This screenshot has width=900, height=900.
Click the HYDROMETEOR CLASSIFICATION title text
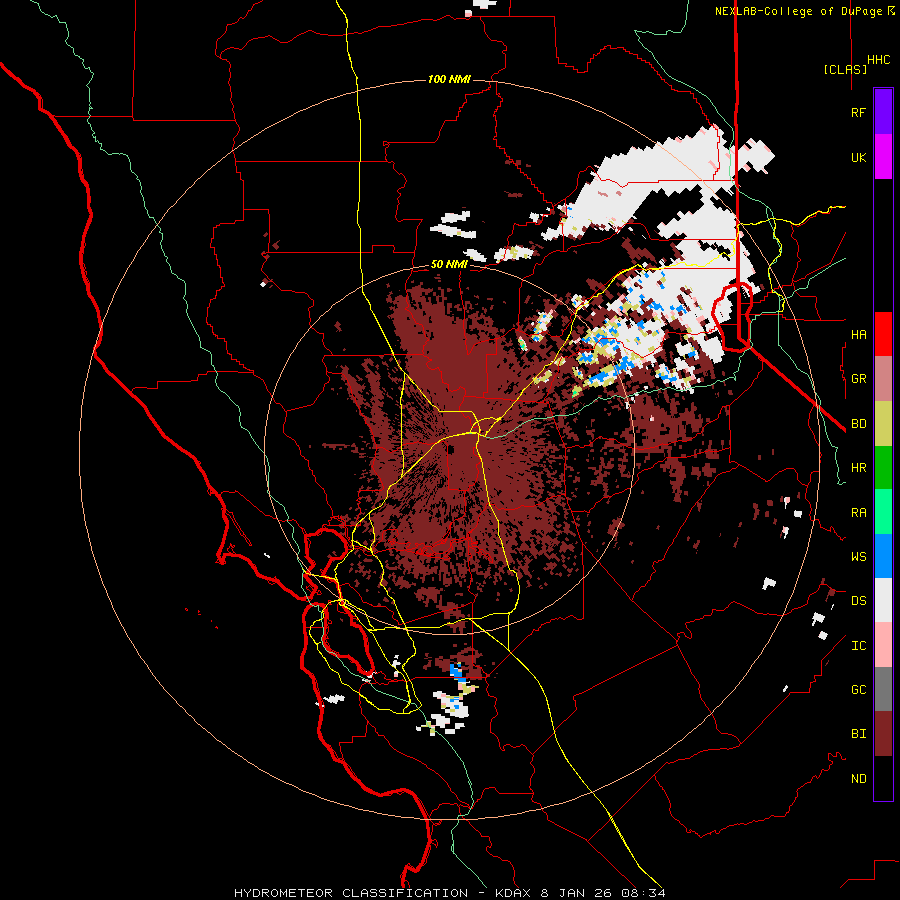coord(351,893)
